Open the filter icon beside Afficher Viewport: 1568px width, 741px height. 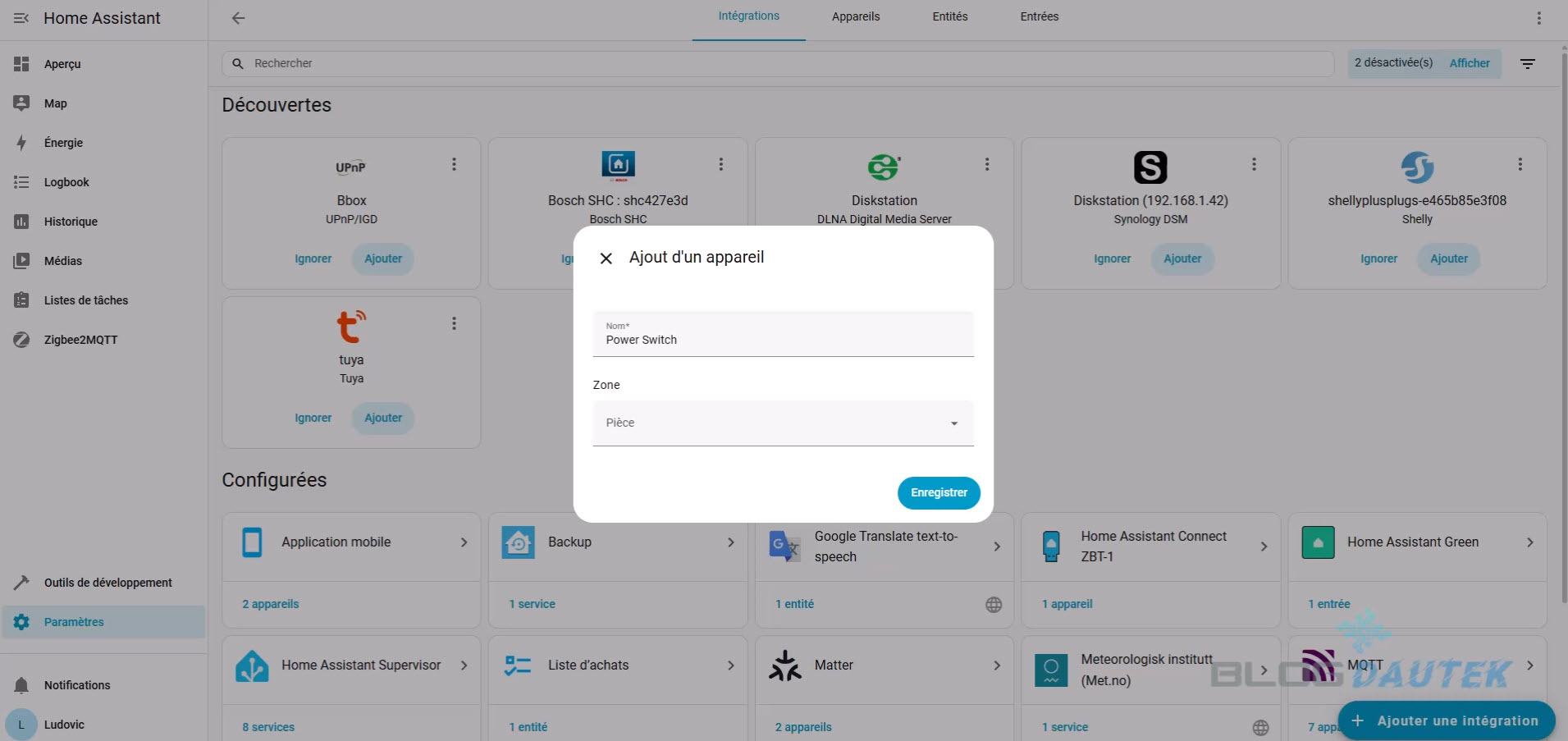(1527, 64)
